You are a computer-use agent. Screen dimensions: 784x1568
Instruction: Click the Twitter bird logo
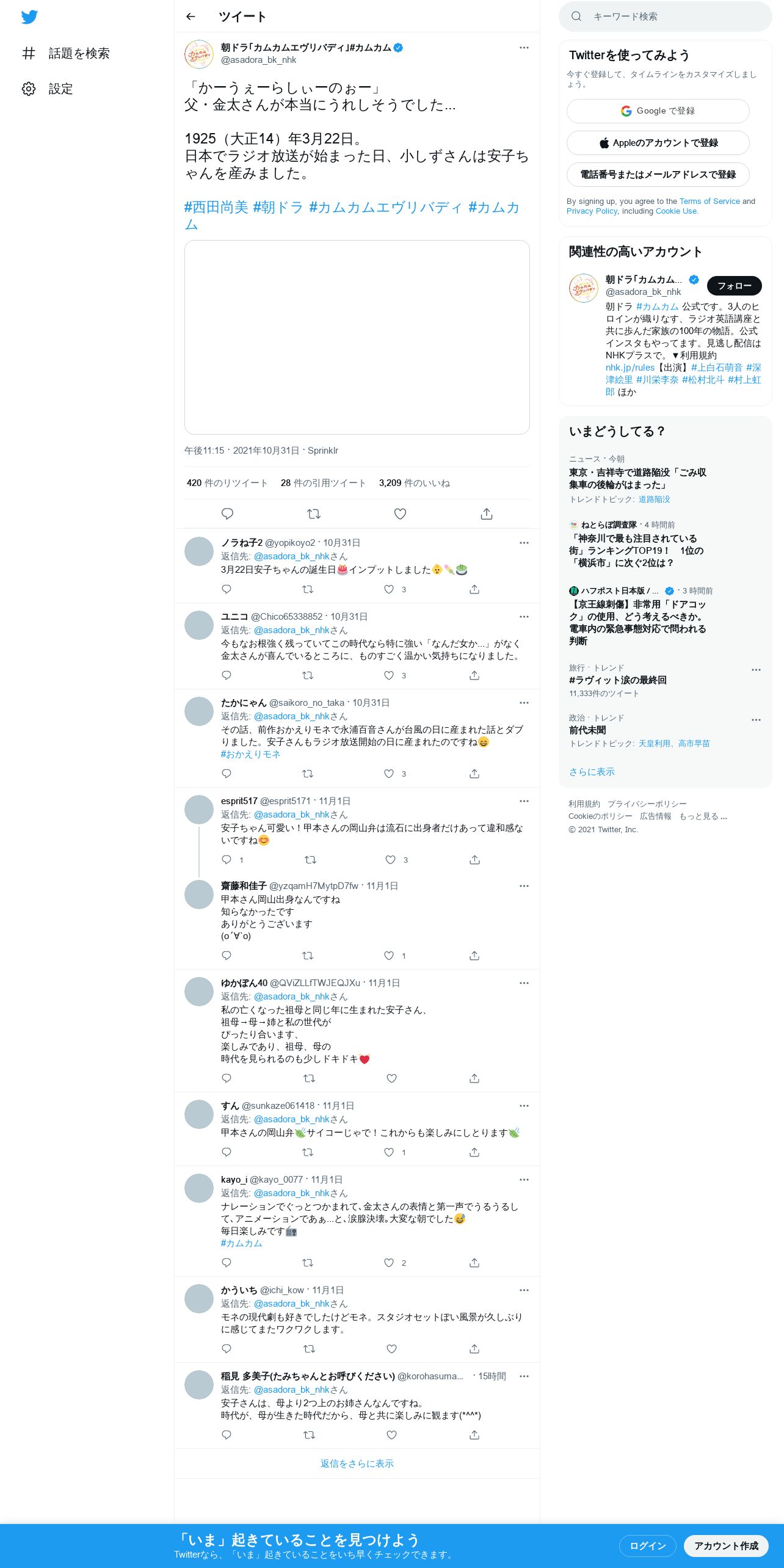click(x=29, y=17)
